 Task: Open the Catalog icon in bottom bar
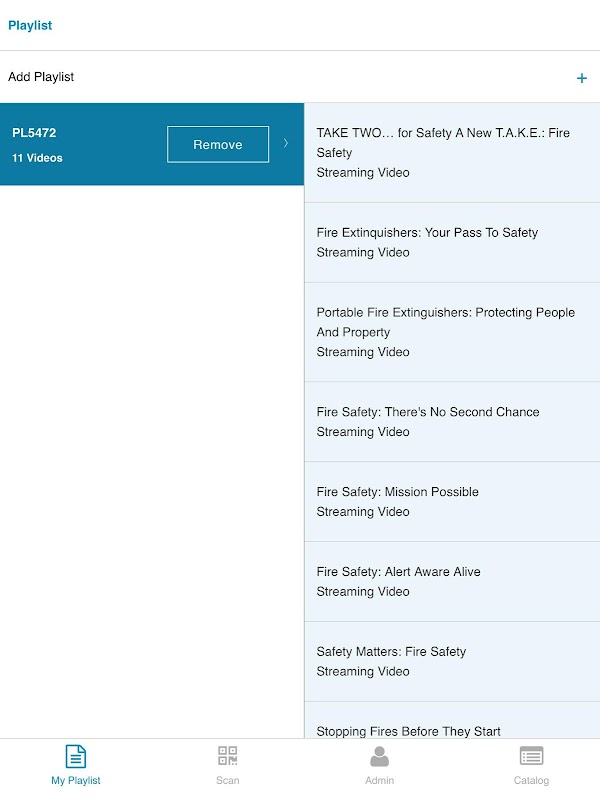tap(531, 756)
